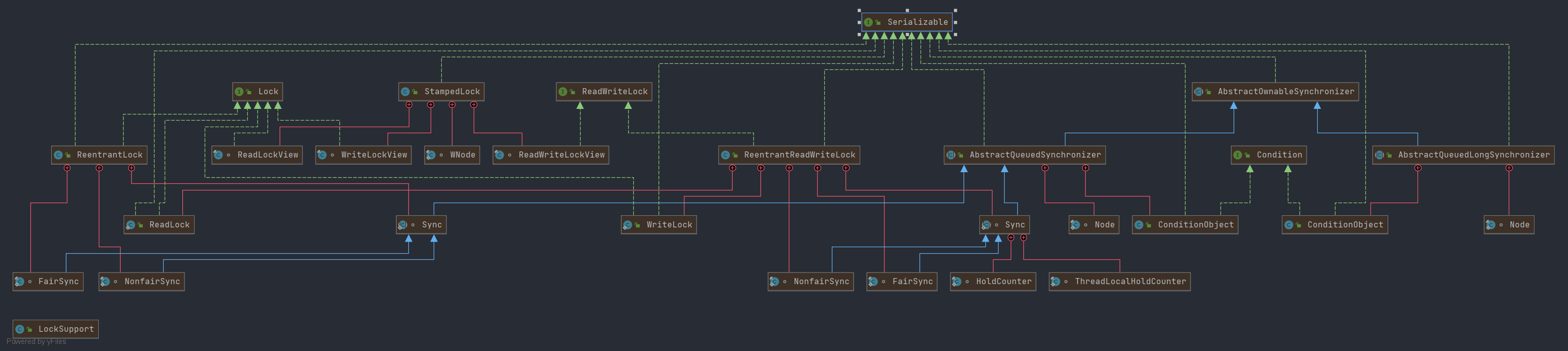Viewport: 1568px width, 351px height.
Task: Select the StampedLock label text
Action: [x=451, y=92]
